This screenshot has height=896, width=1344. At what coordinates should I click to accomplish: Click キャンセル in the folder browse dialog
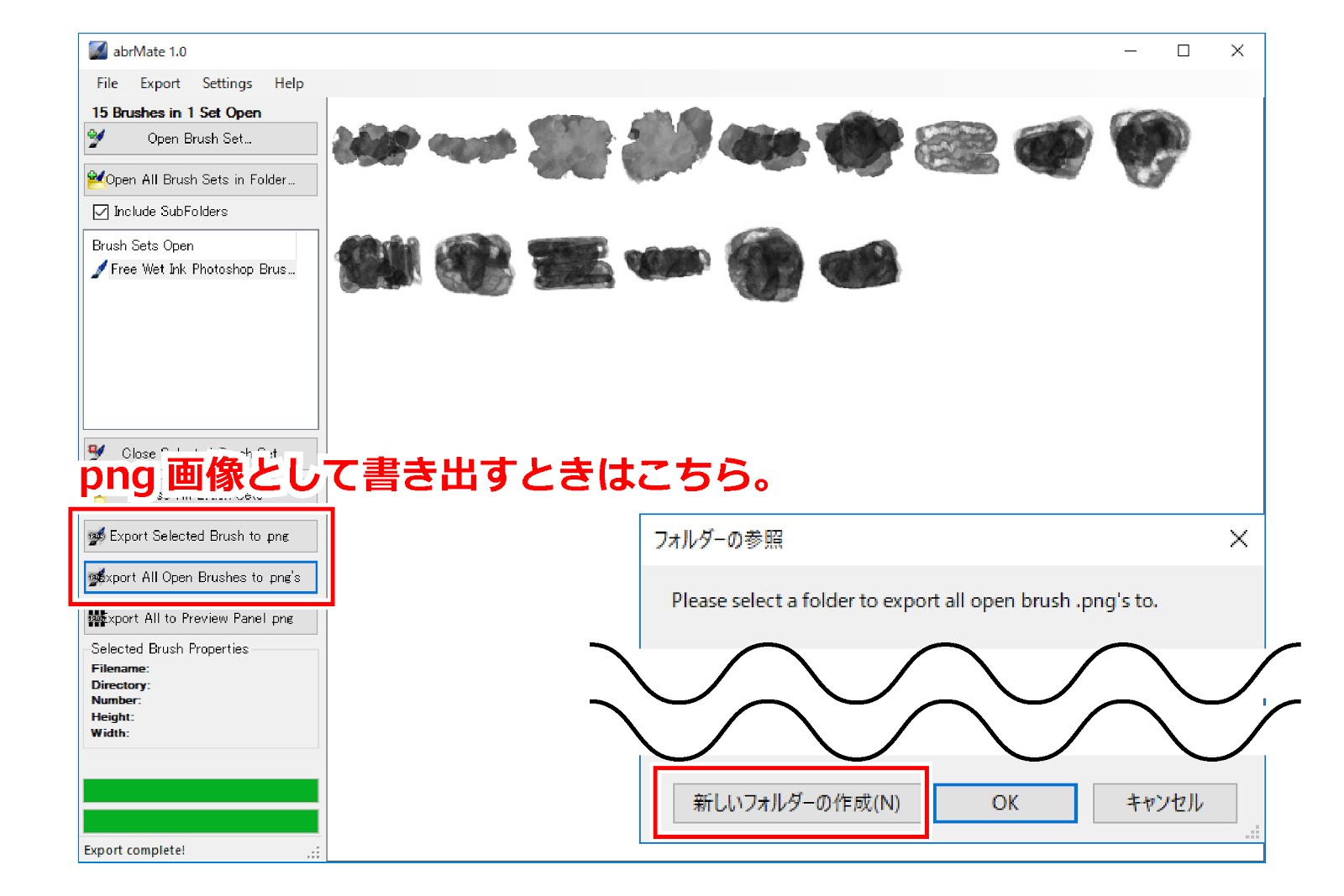point(1164,804)
